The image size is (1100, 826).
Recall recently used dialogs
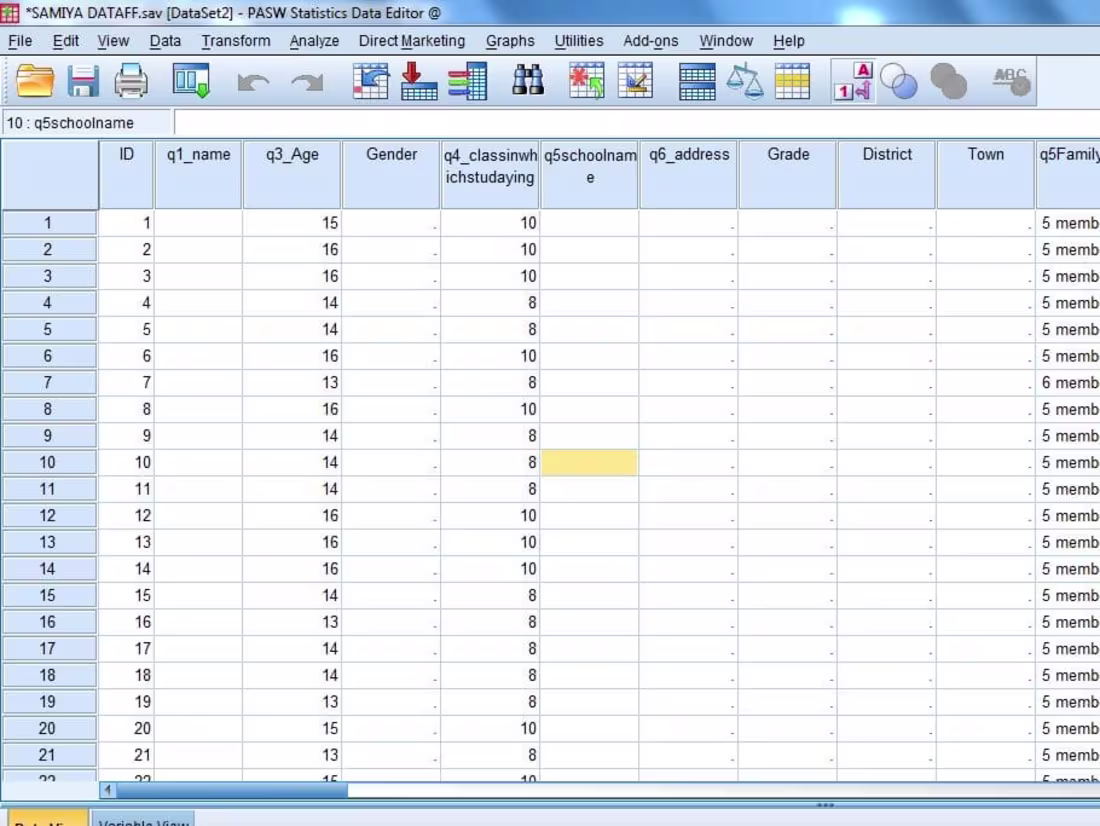(x=196, y=80)
